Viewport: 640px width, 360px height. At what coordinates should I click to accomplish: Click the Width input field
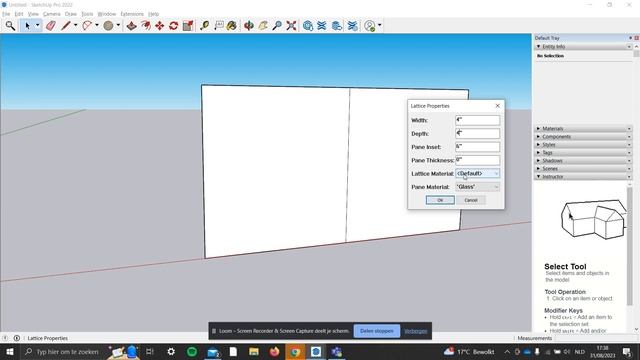(478, 120)
